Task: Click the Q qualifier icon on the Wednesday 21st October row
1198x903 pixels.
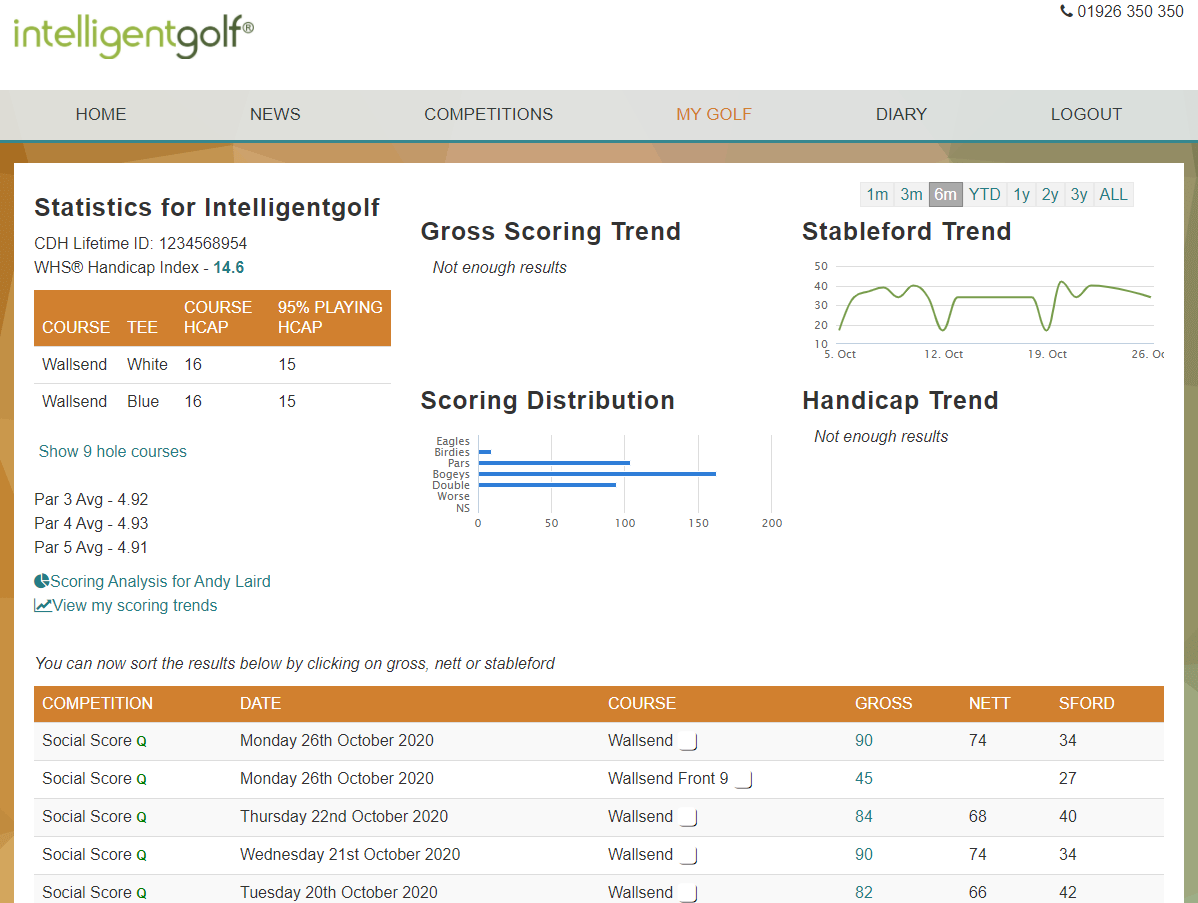Action: (141, 856)
